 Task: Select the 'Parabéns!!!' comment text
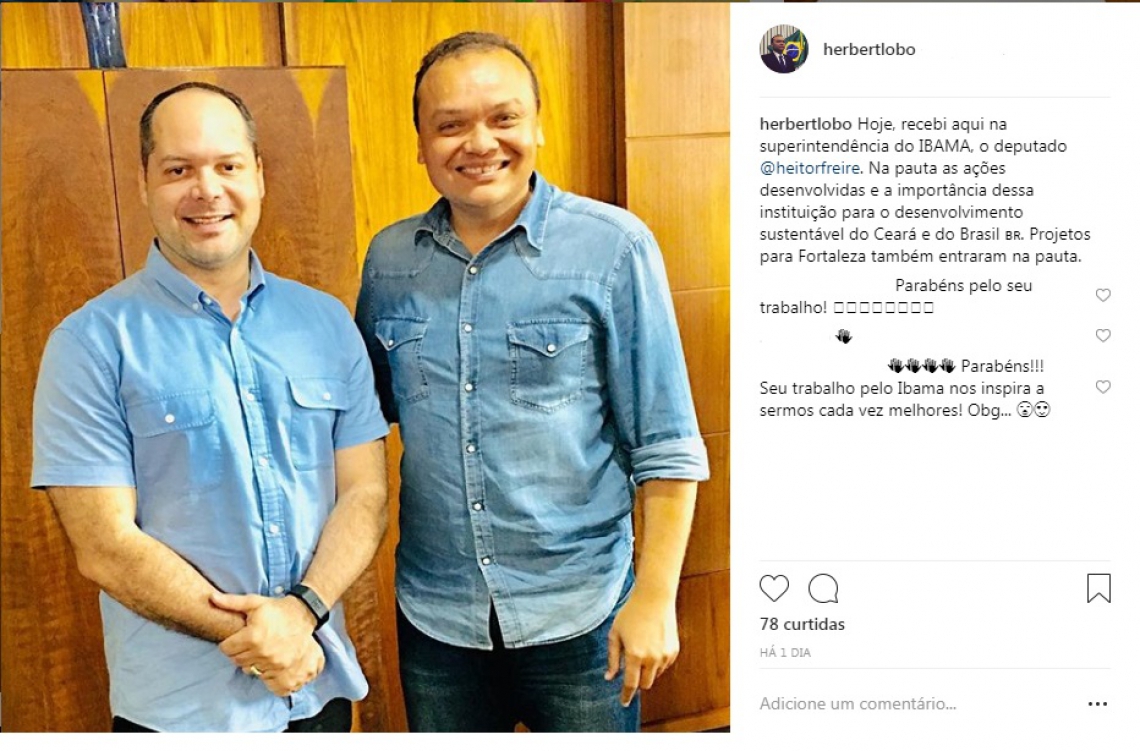[1002, 366]
